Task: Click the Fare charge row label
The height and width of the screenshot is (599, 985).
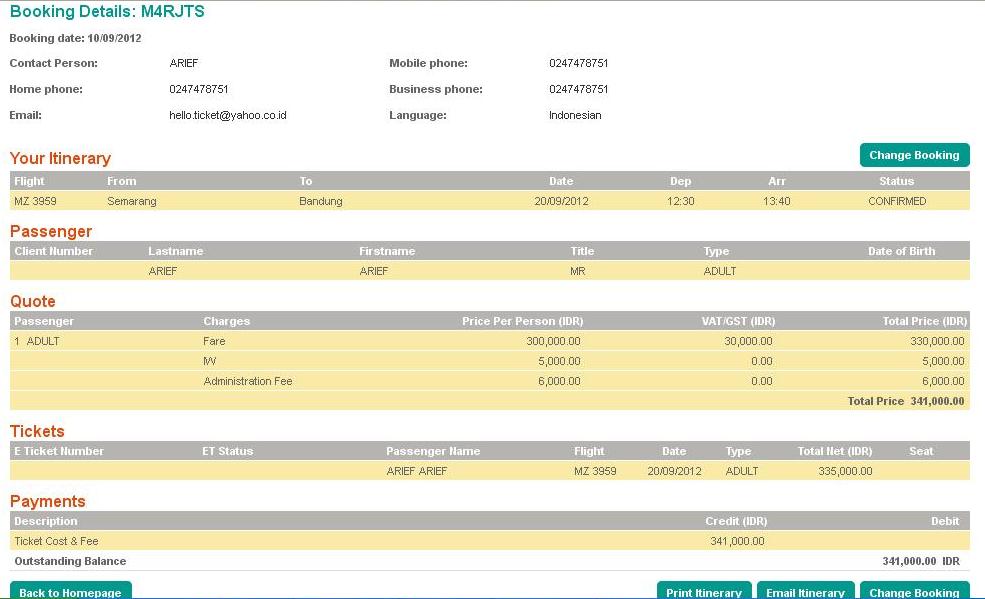Action: [x=214, y=342]
